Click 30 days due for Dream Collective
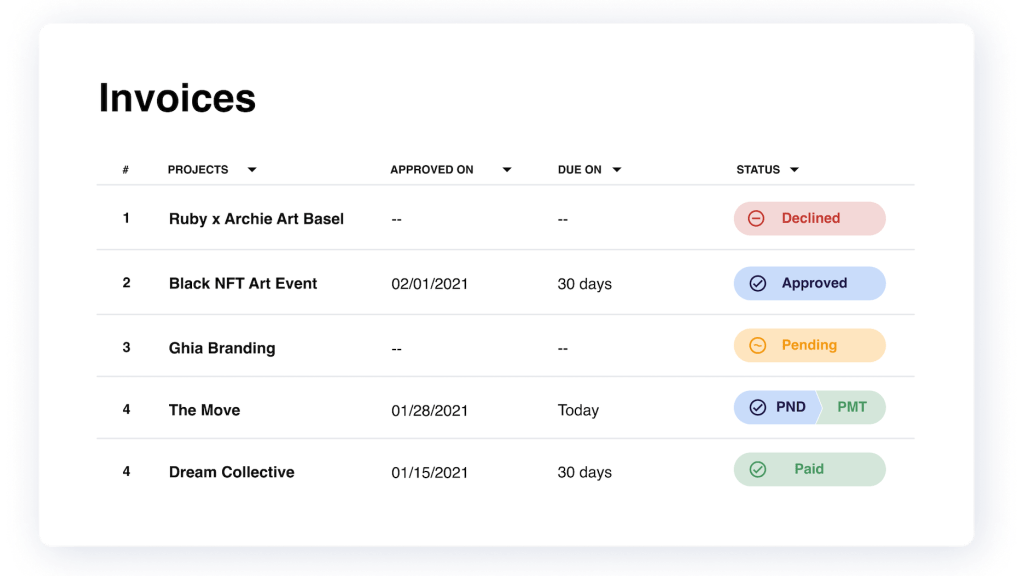 [x=584, y=473]
